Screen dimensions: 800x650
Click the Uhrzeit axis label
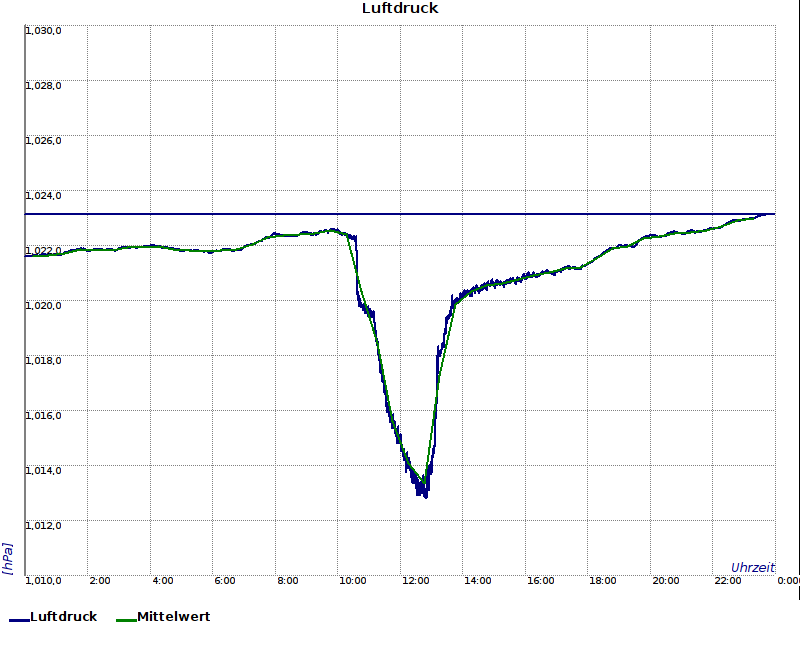click(753, 567)
